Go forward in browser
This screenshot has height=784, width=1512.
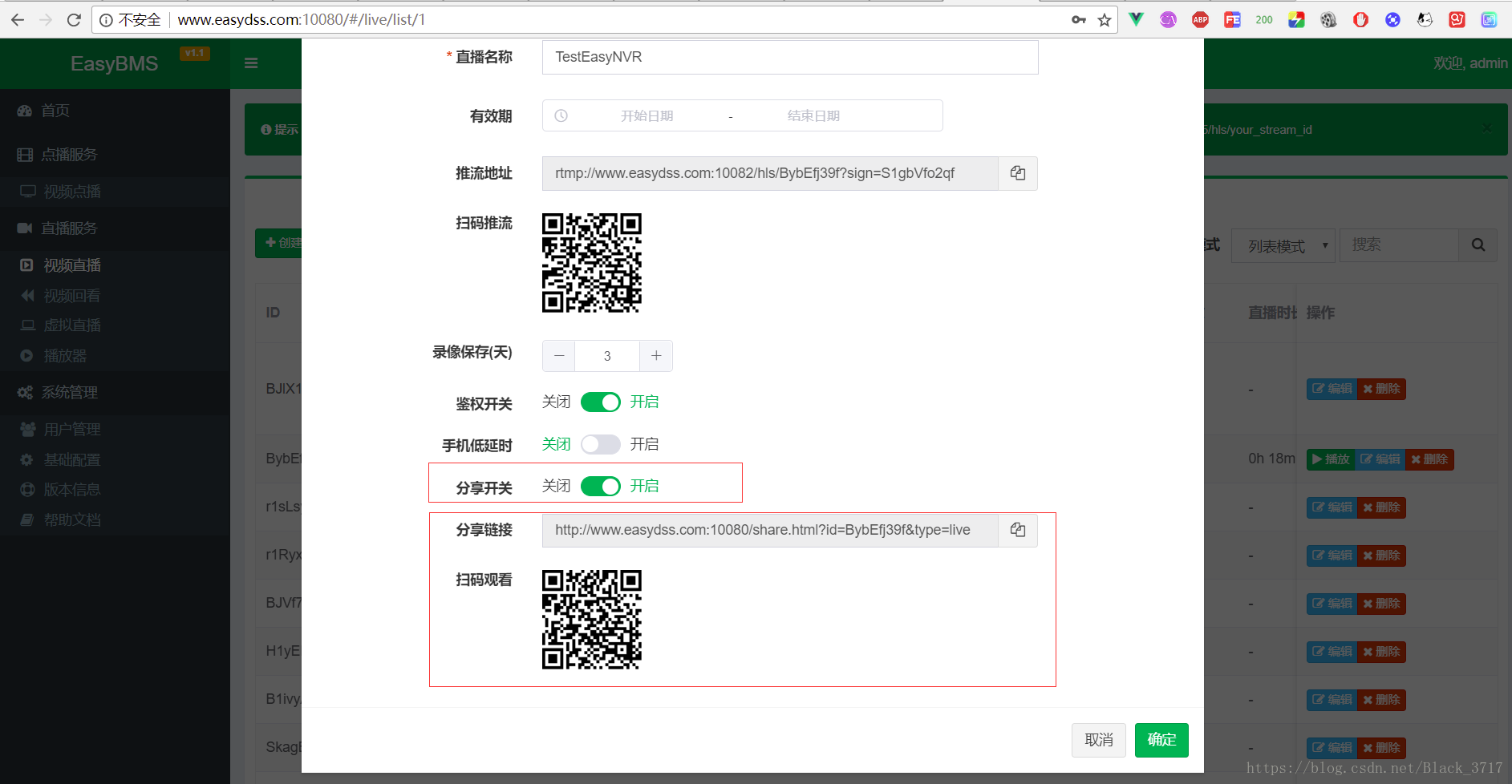[46, 20]
